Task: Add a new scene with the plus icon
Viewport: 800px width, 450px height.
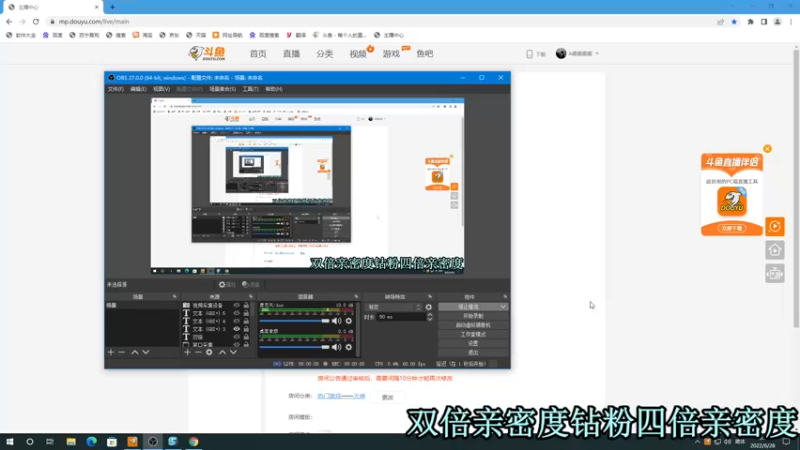Action: (111, 352)
